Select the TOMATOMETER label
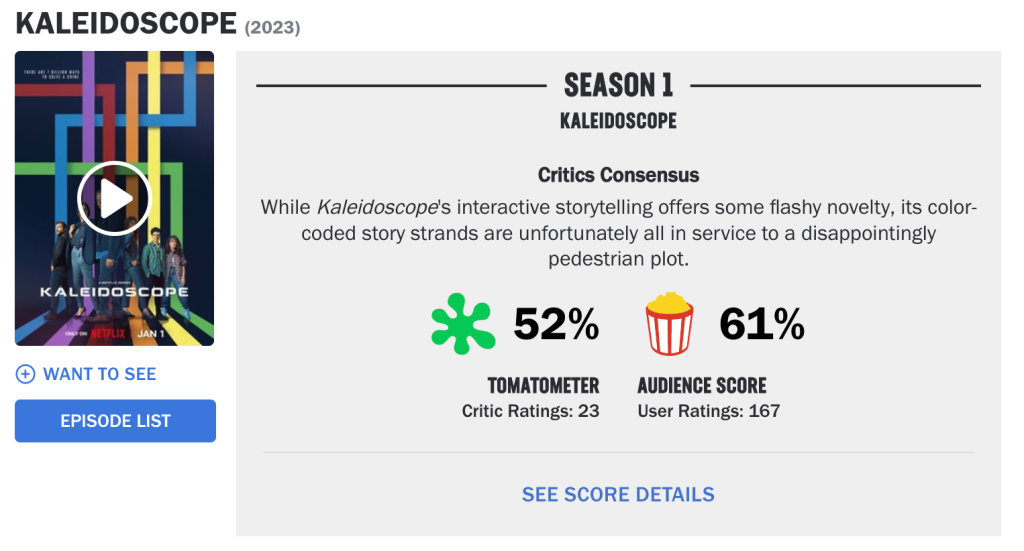 (x=543, y=386)
